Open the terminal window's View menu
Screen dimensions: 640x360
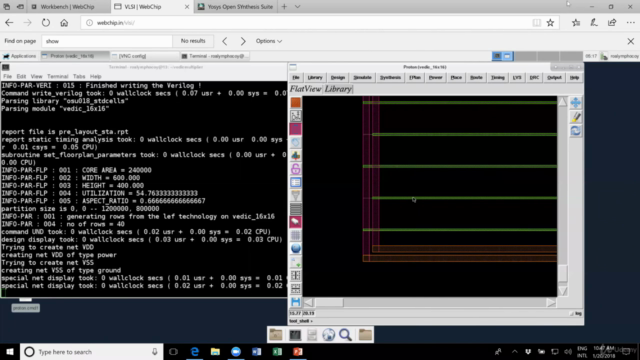36,76
